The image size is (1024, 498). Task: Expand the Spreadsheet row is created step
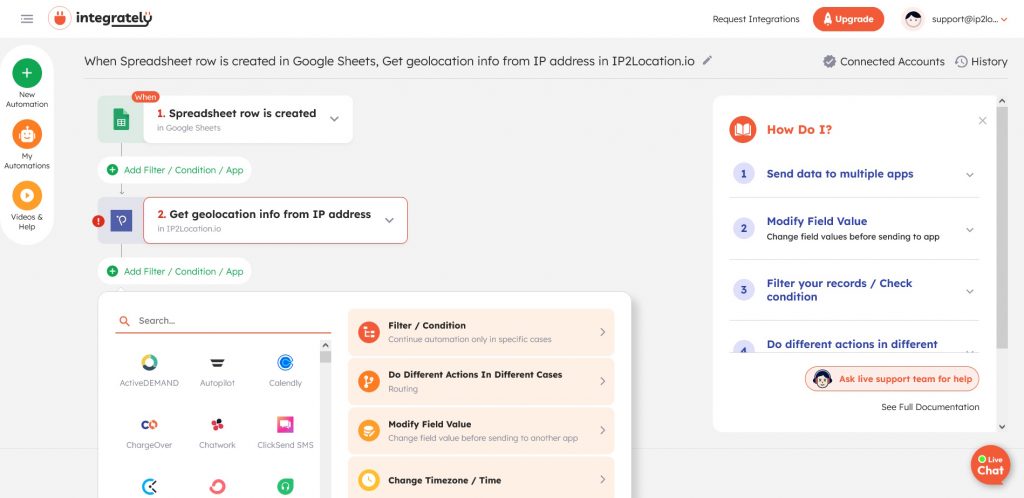(335, 119)
